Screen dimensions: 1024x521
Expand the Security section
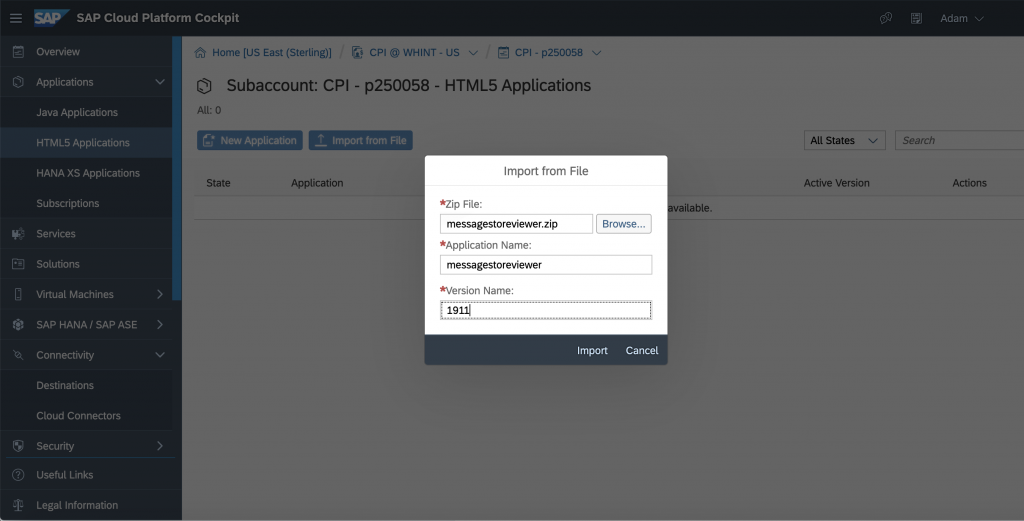pyautogui.click(x=159, y=446)
